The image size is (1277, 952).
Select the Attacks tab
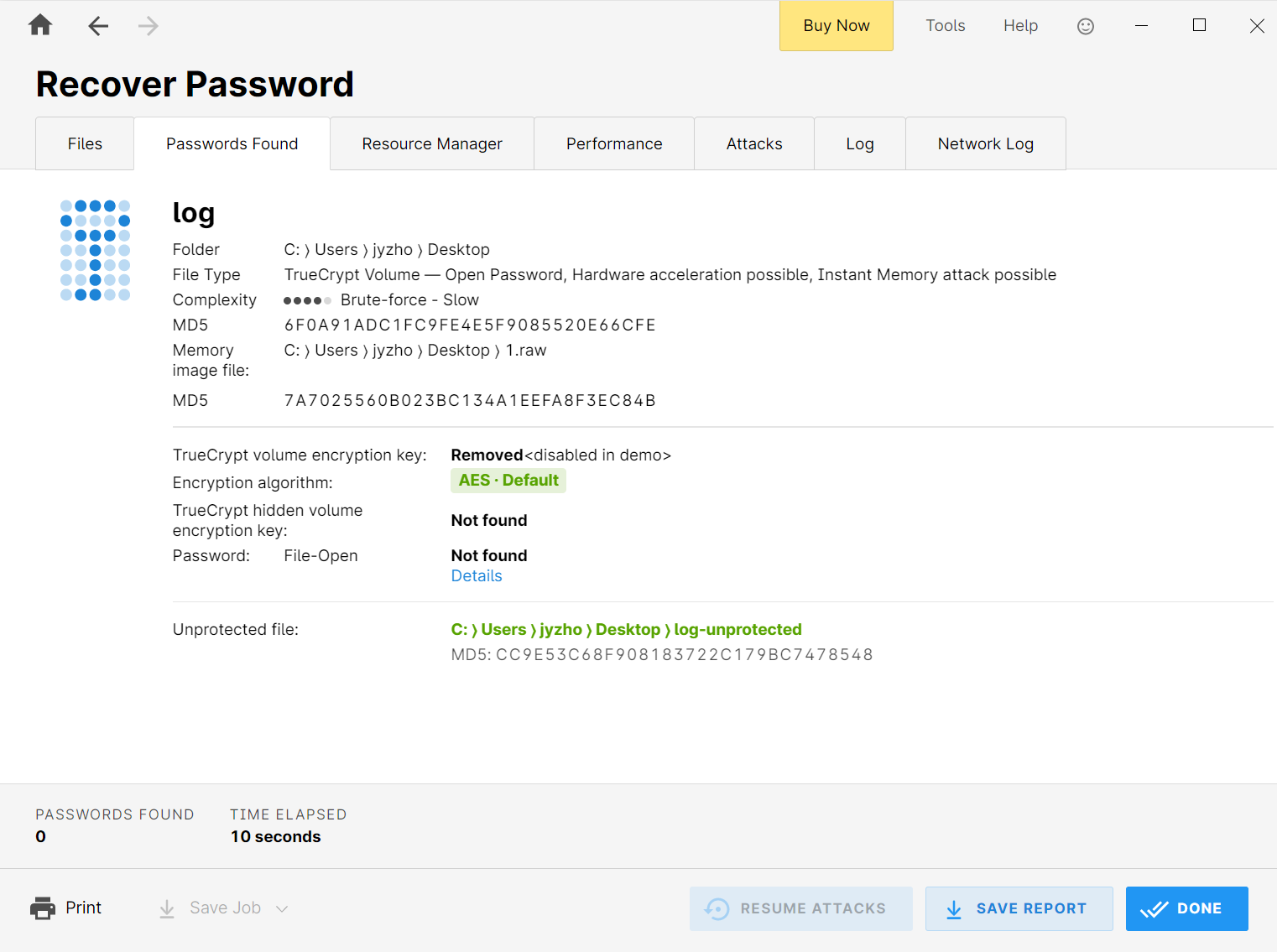coord(754,144)
